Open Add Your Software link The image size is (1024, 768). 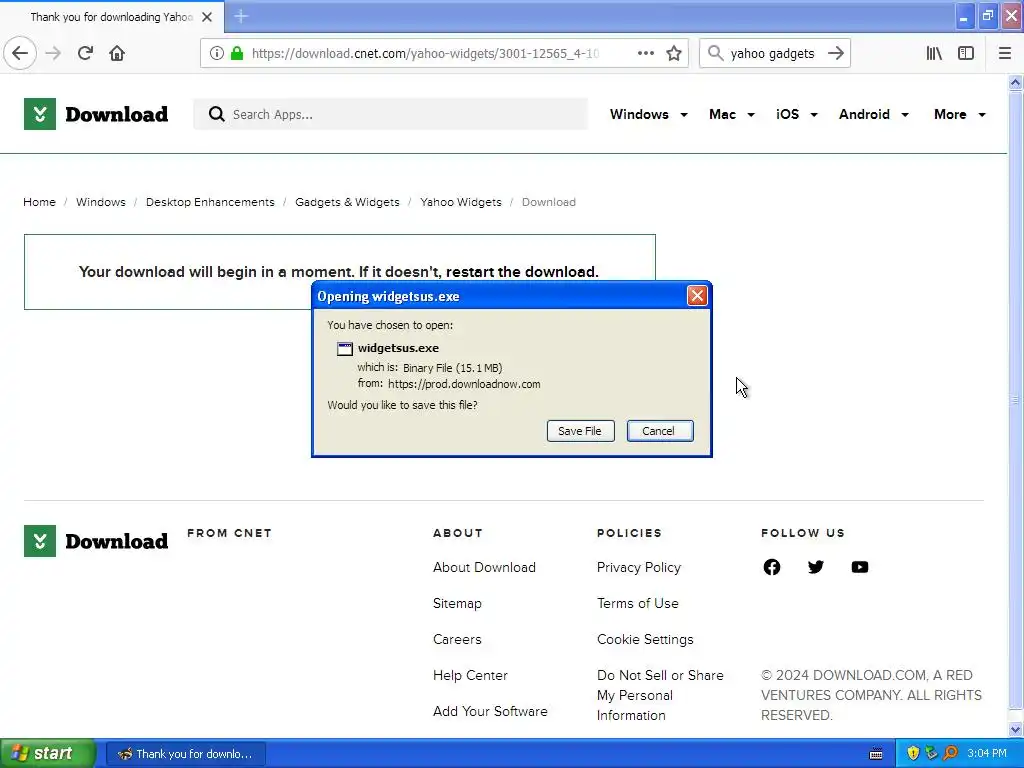tap(490, 711)
